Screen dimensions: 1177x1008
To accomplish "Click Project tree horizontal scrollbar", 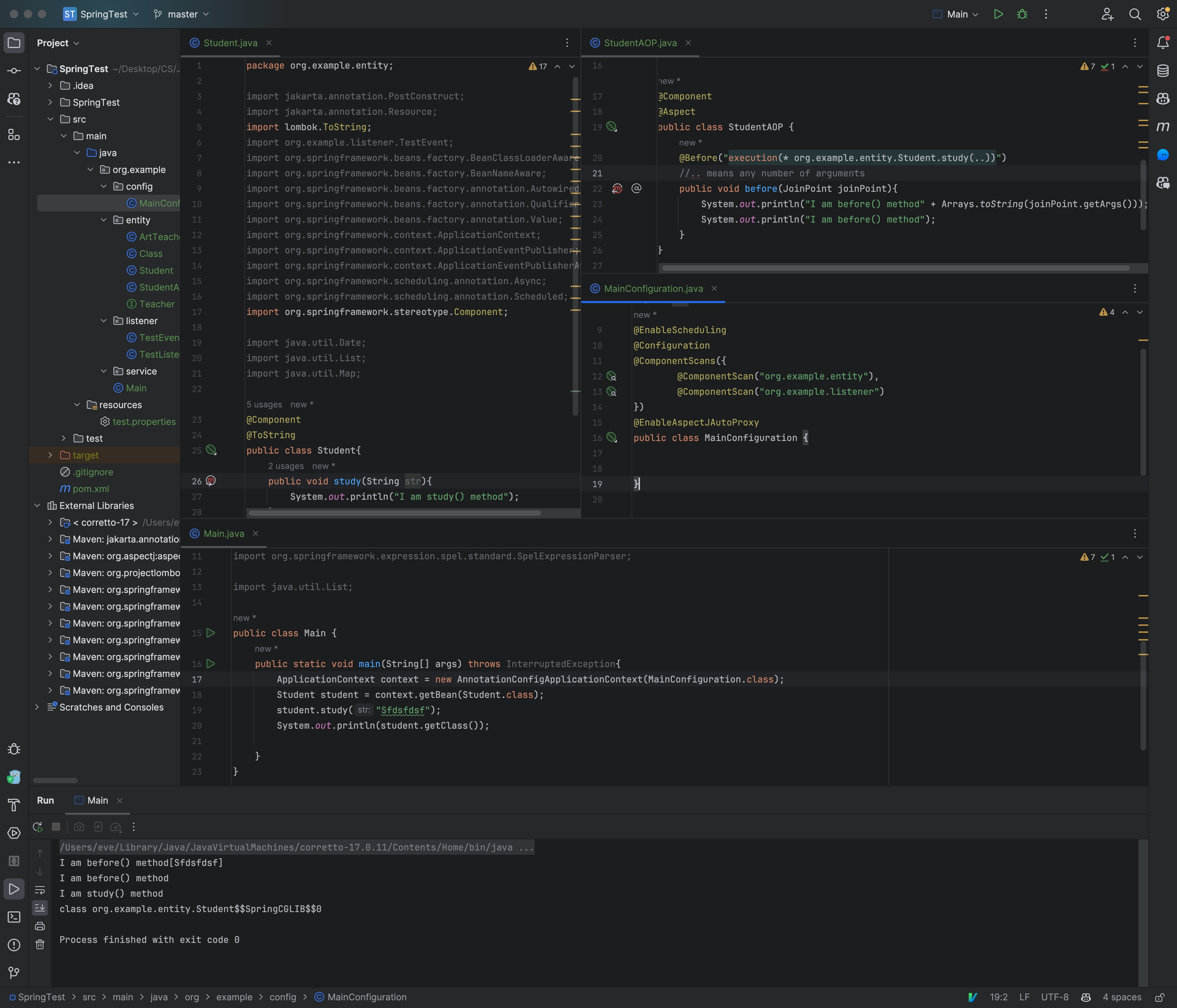I will (x=55, y=780).
